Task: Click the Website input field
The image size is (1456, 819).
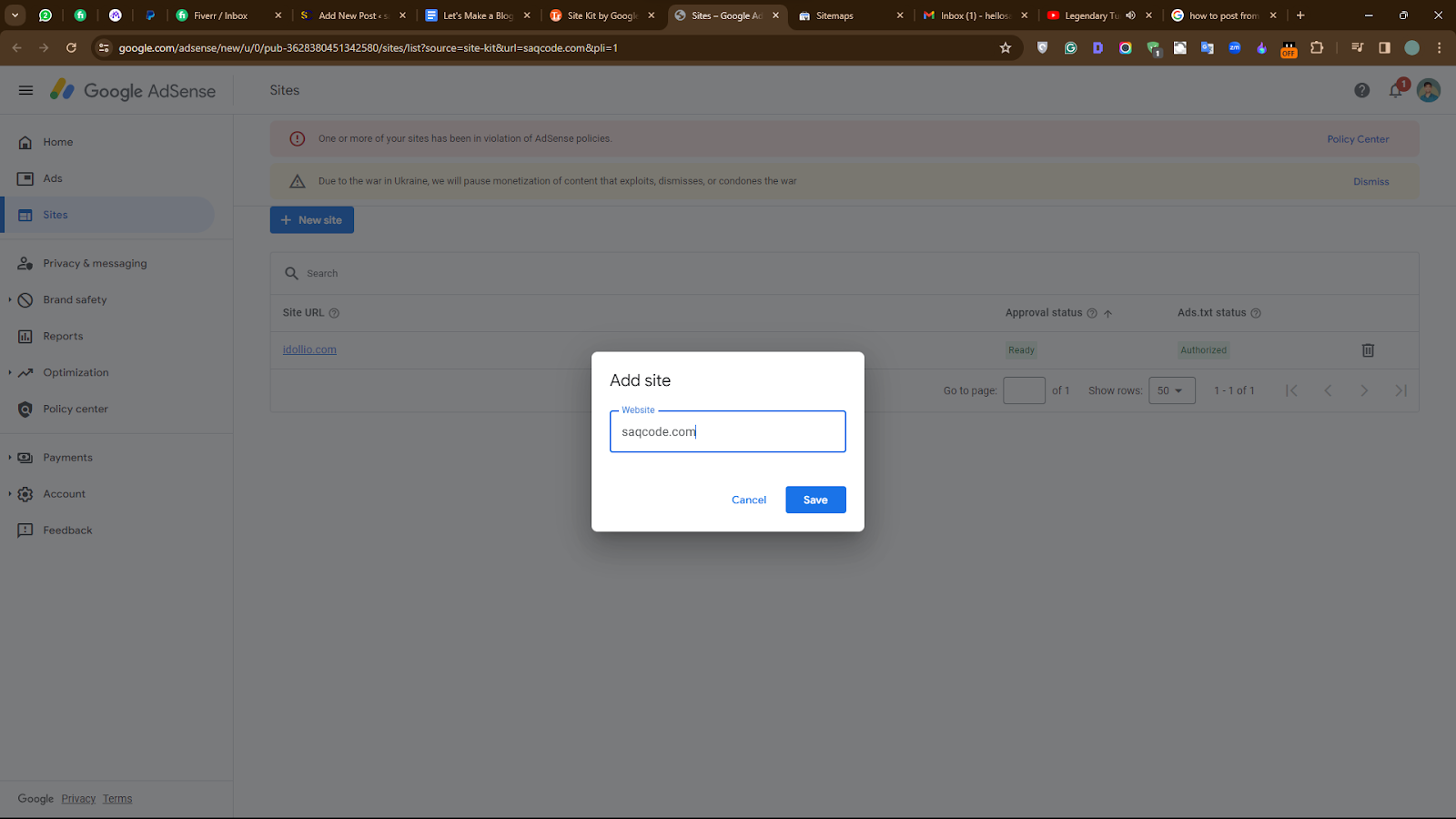Action: (727, 431)
